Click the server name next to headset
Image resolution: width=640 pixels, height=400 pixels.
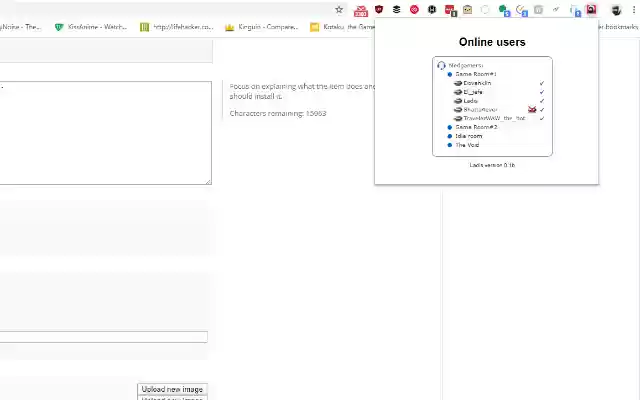(466, 65)
